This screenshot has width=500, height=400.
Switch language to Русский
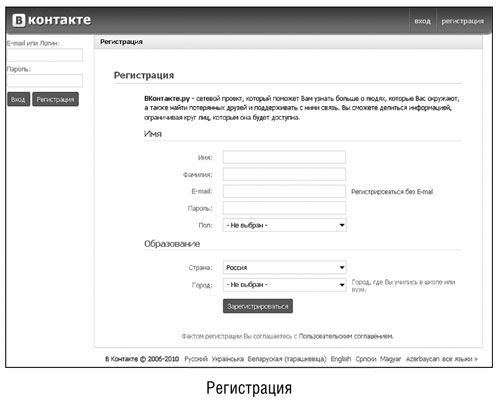click(x=196, y=359)
